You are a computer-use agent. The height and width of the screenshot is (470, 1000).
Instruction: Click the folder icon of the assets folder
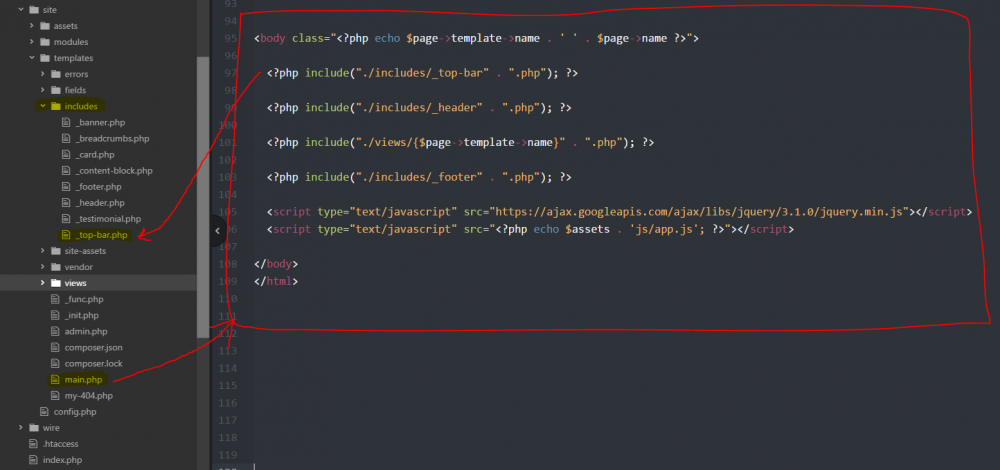45,26
